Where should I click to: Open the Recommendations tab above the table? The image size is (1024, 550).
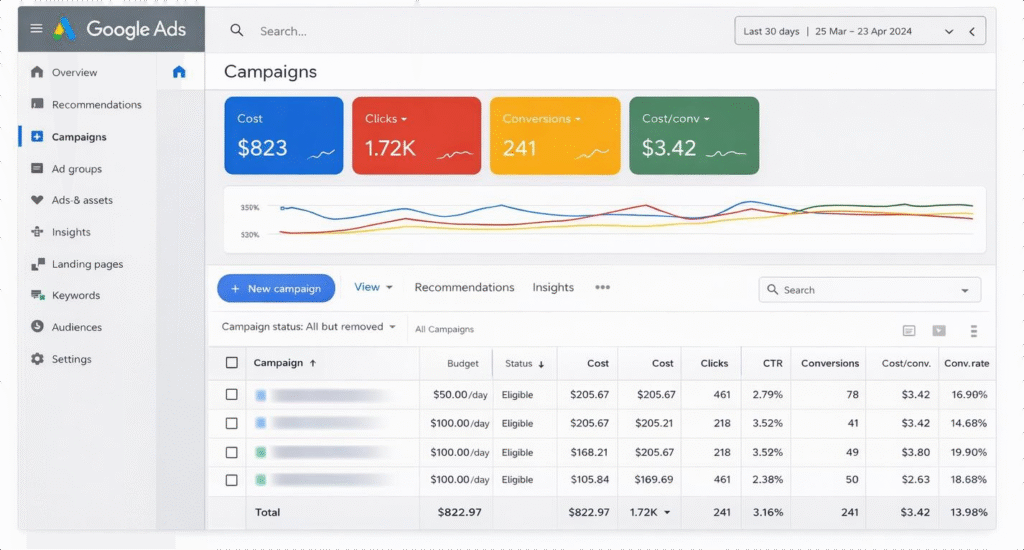pyautogui.click(x=464, y=288)
